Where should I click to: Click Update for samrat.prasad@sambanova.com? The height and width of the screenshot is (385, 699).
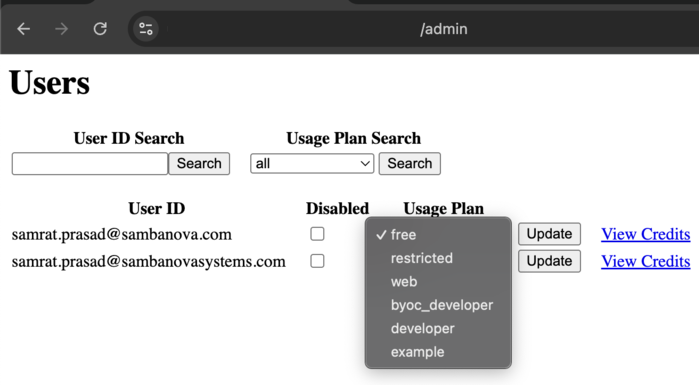click(x=549, y=234)
